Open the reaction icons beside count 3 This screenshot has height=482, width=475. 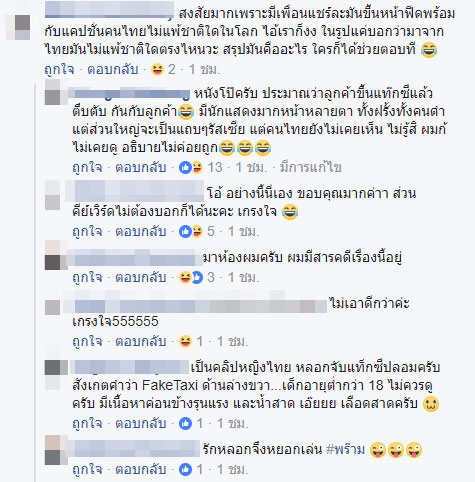(x=191, y=277)
